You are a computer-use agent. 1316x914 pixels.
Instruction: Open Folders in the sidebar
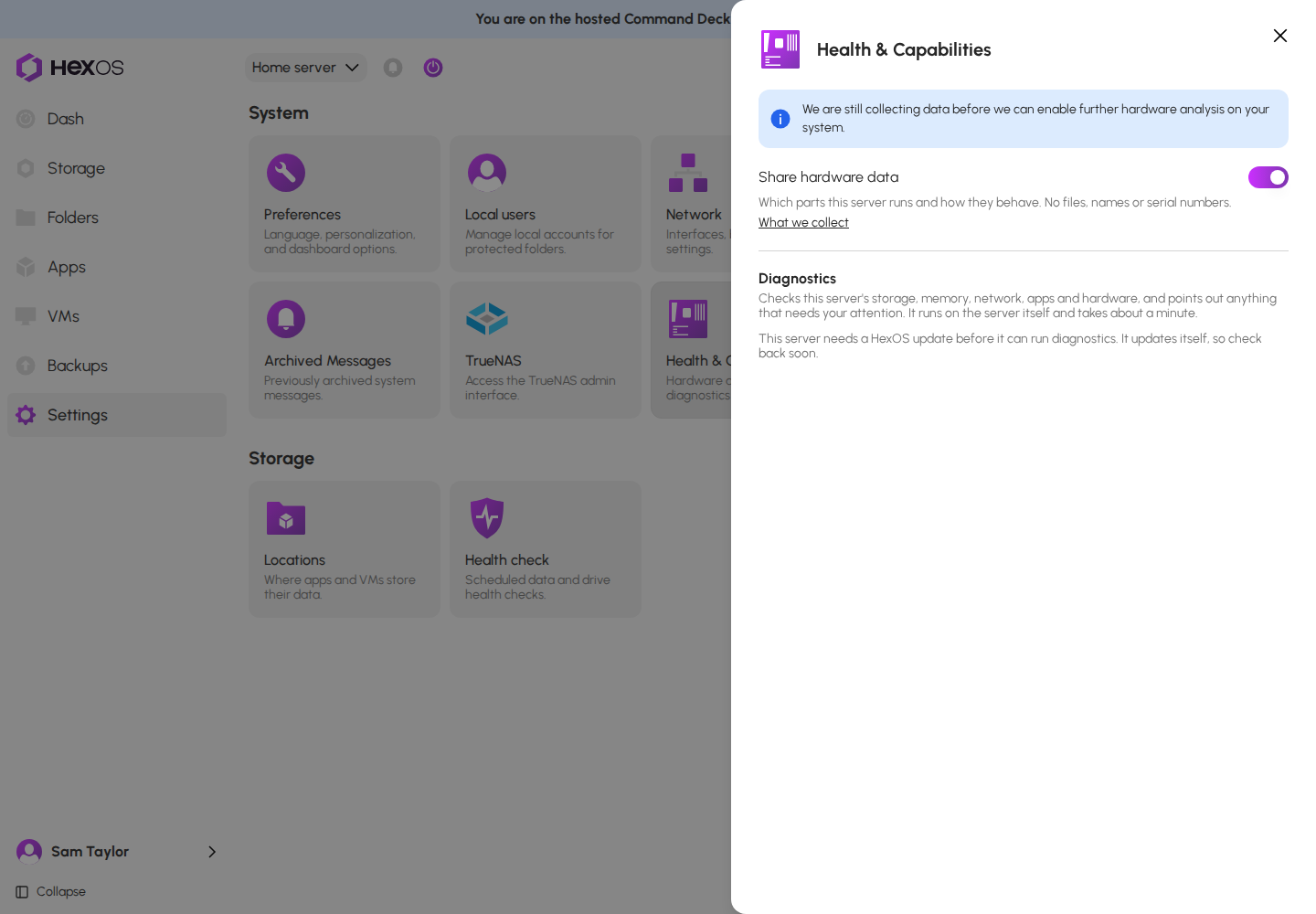pos(117,218)
